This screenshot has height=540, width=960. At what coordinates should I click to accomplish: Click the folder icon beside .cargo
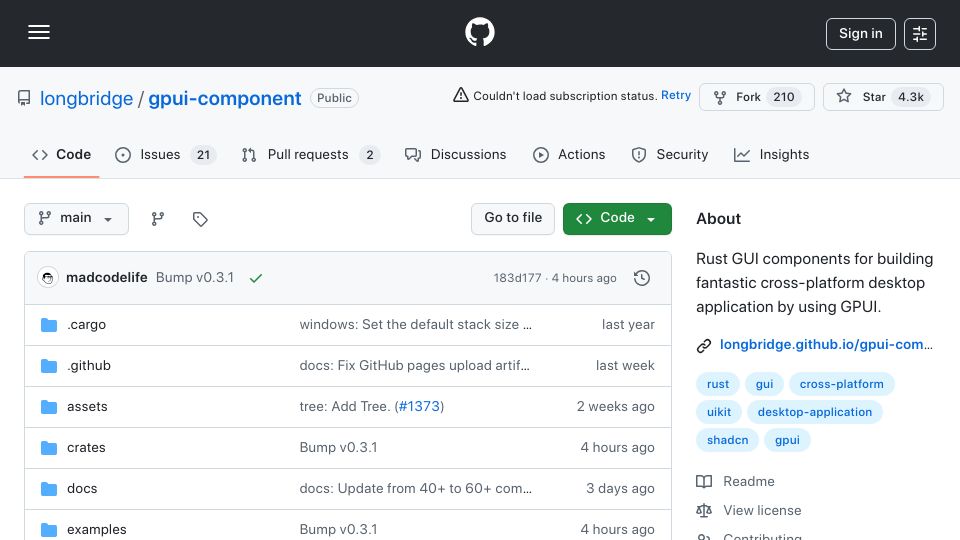pyautogui.click(x=49, y=324)
